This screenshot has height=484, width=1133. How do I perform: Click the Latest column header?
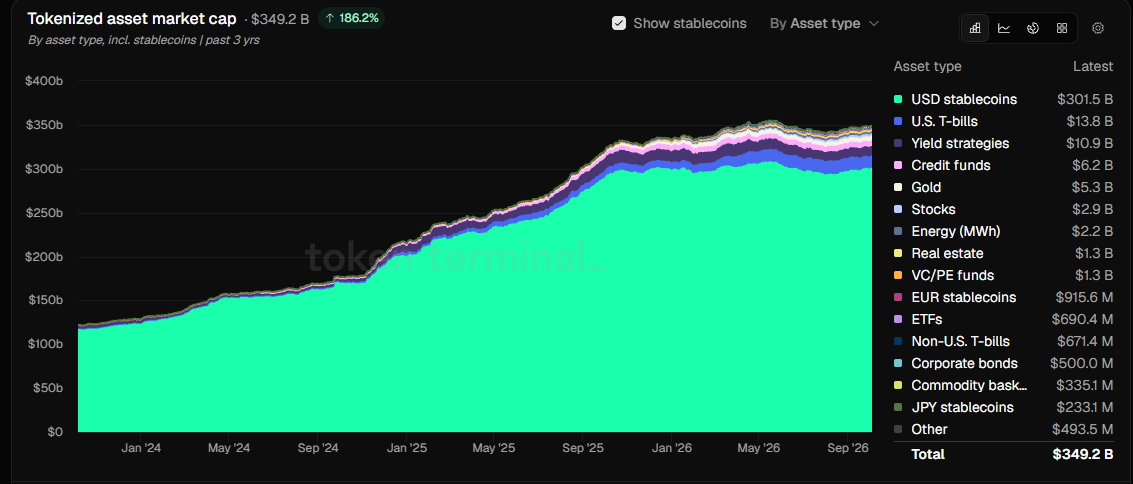[x=1093, y=66]
